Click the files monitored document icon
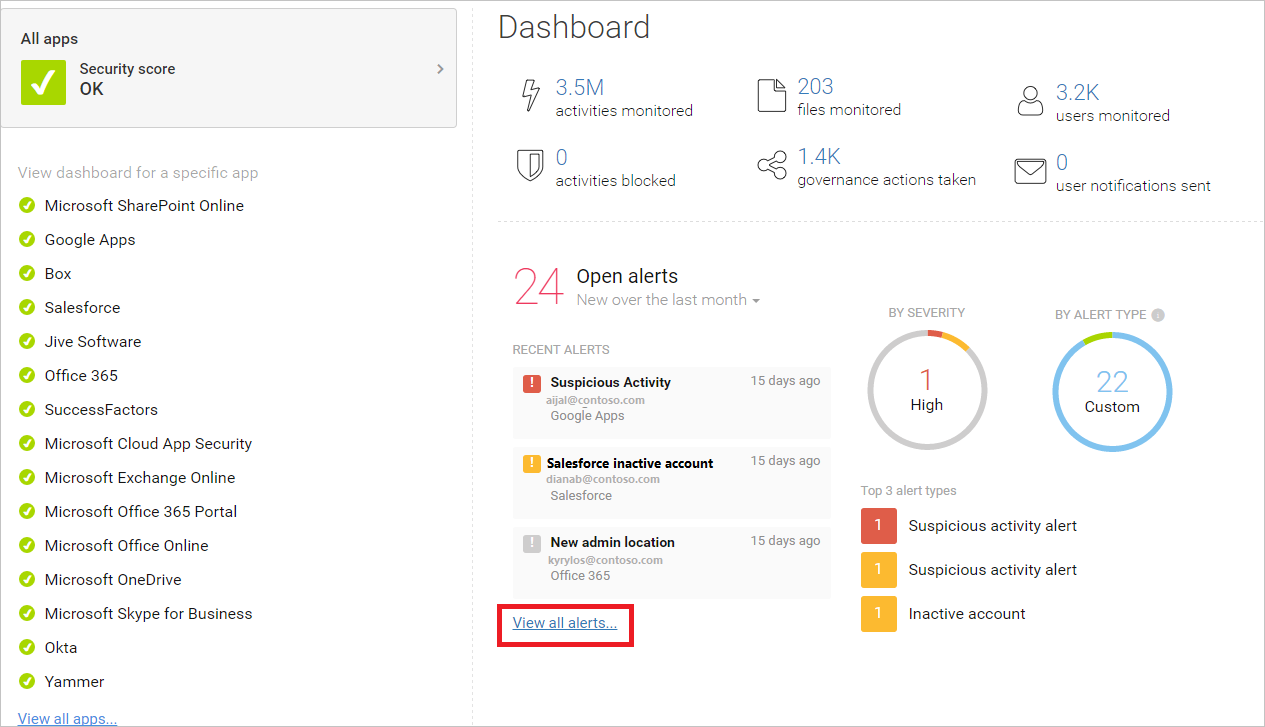This screenshot has width=1265, height=727. click(772, 94)
